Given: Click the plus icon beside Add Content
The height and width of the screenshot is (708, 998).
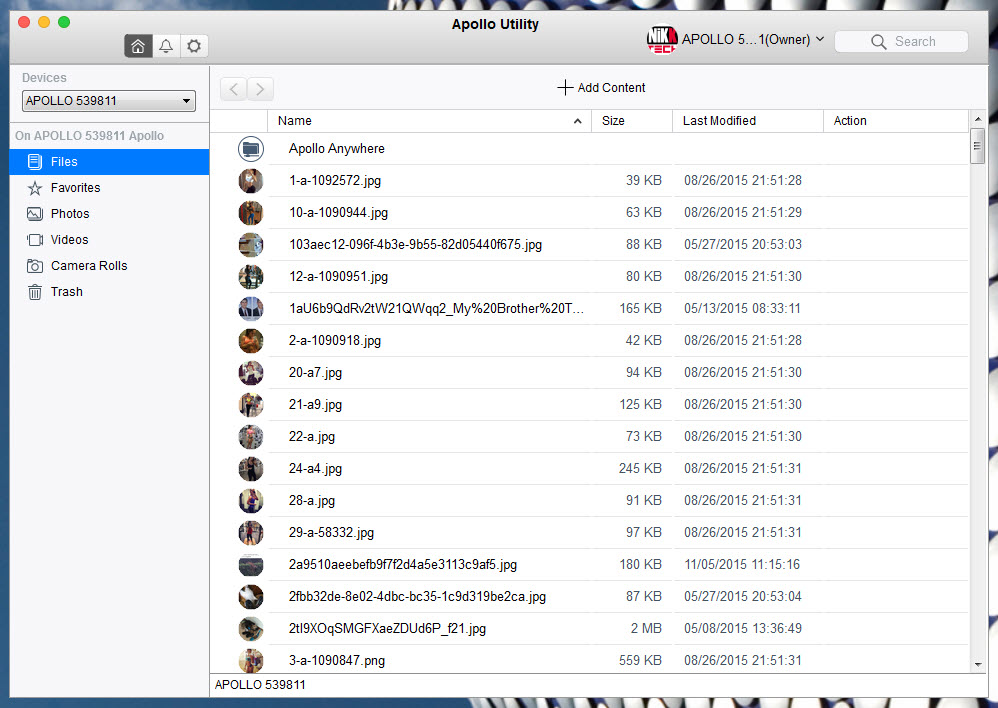Looking at the screenshot, I should point(565,88).
